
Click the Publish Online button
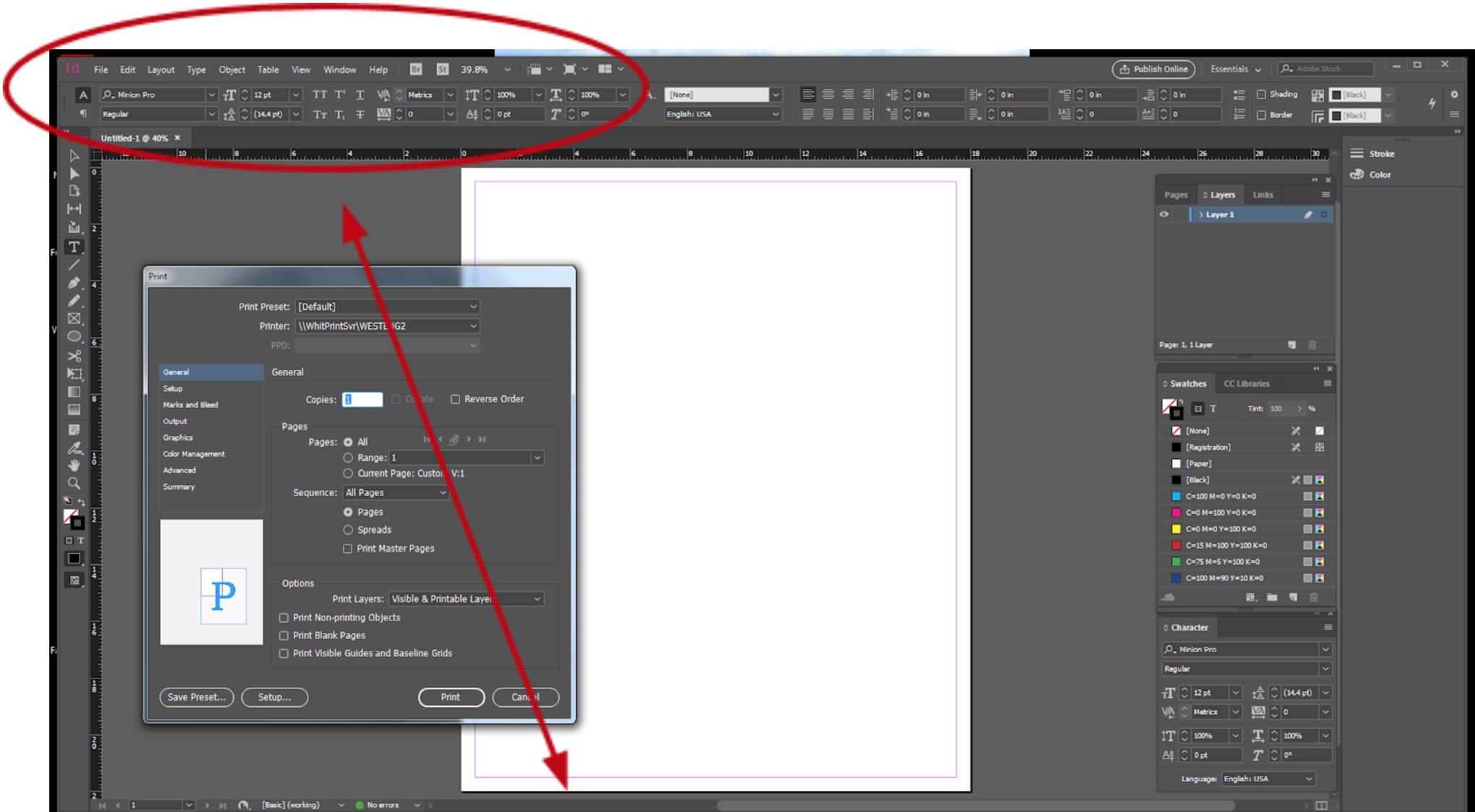pyautogui.click(x=1152, y=69)
